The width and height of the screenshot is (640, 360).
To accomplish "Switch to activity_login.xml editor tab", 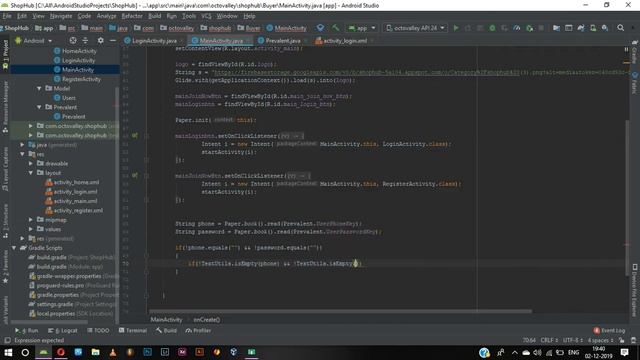I will tap(344, 40).
